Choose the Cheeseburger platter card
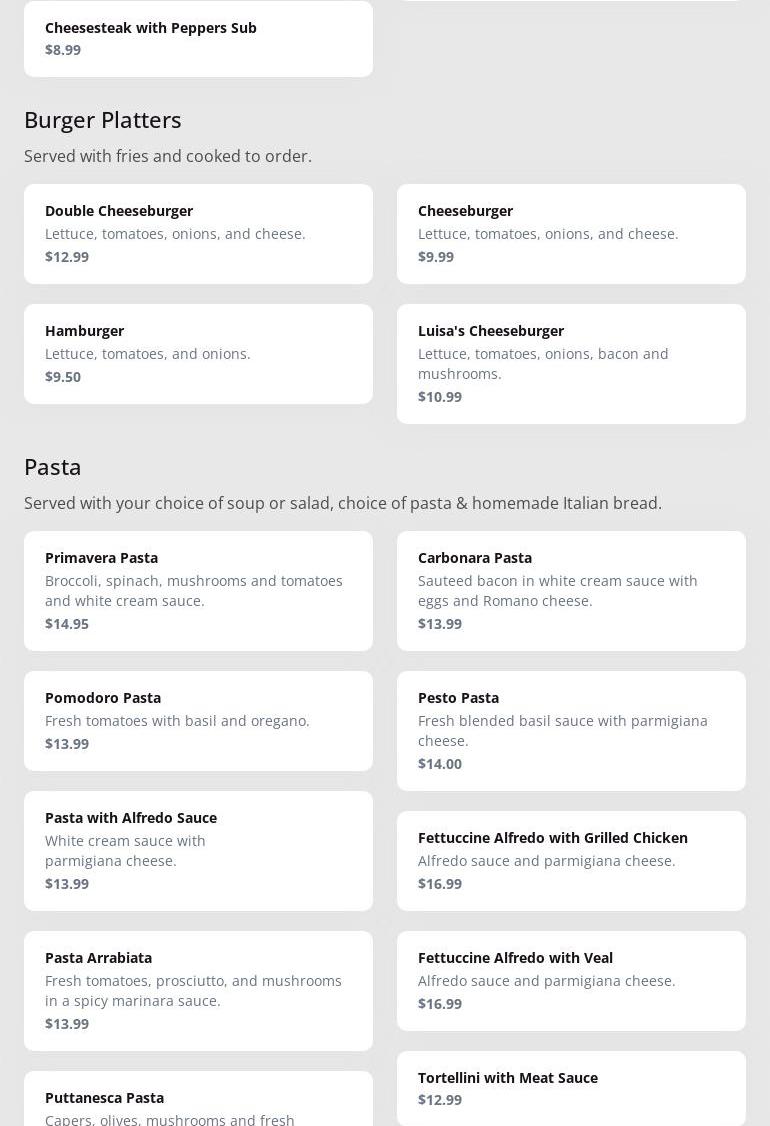 point(571,233)
